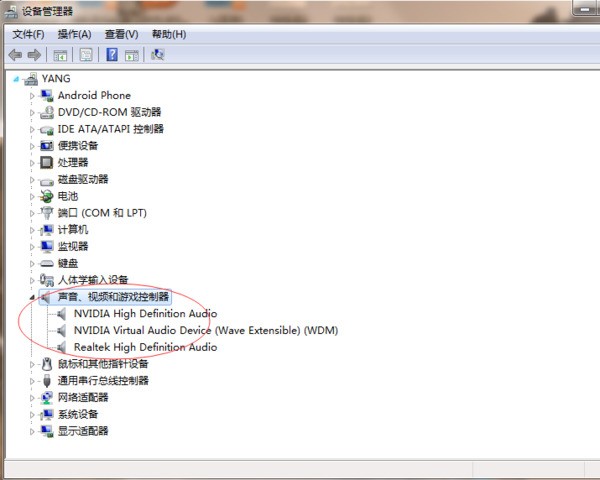Open the 文件(F) menu
Viewport: 600px width, 480px height.
coord(28,34)
